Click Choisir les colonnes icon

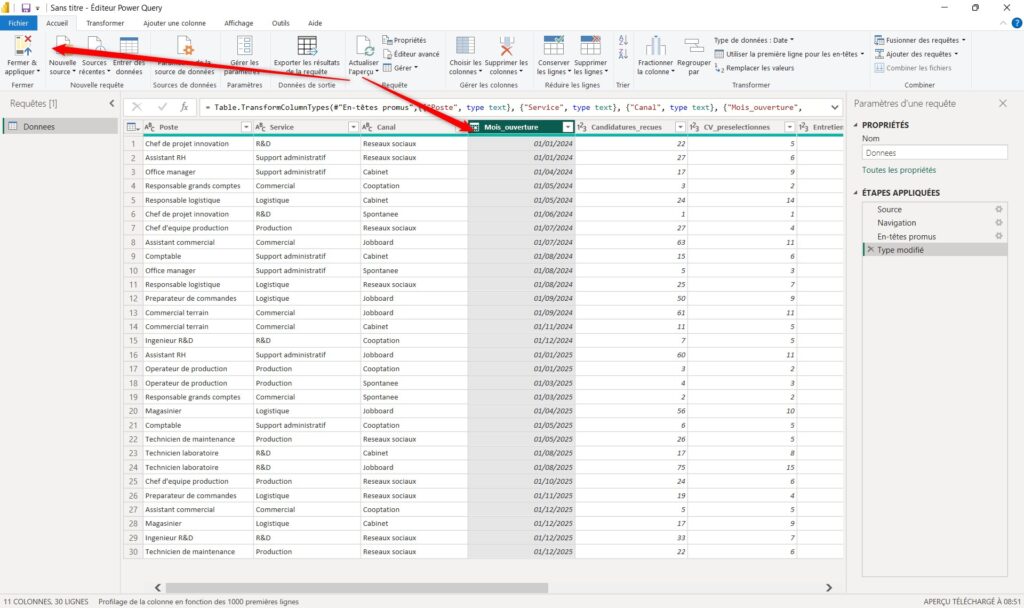coord(465,46)
